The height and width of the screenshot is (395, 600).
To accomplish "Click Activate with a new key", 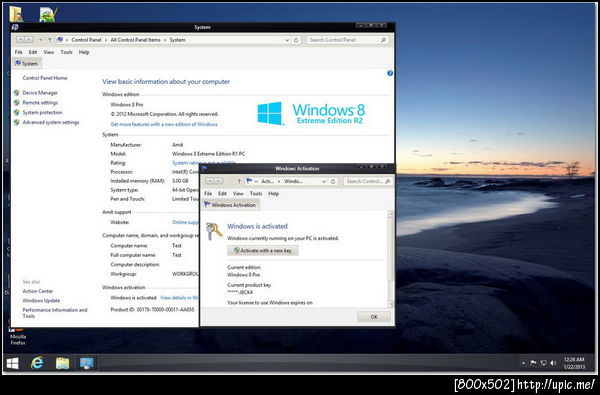I will pos(262,251).
